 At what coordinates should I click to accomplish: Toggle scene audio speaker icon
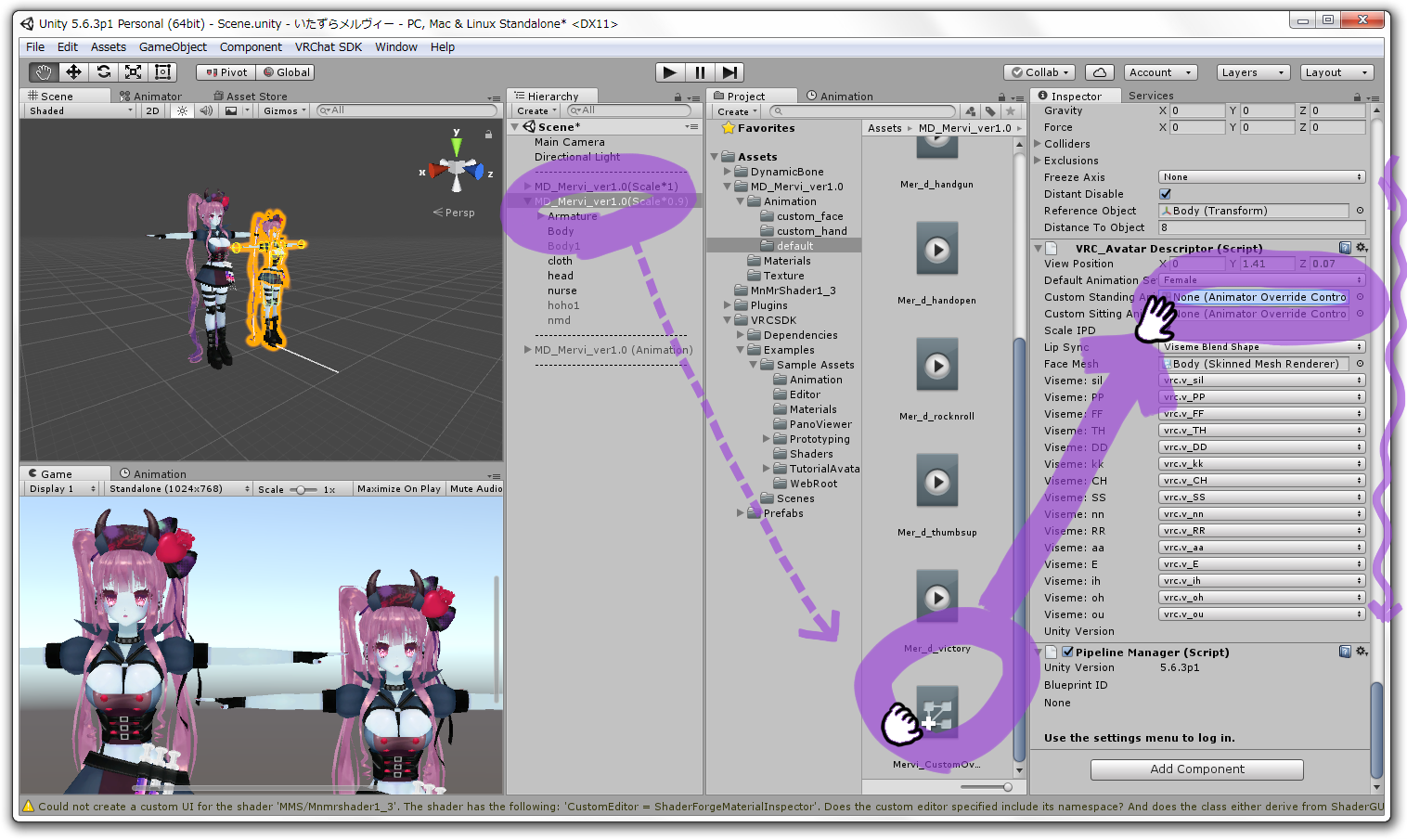click(x=206, y=110)
